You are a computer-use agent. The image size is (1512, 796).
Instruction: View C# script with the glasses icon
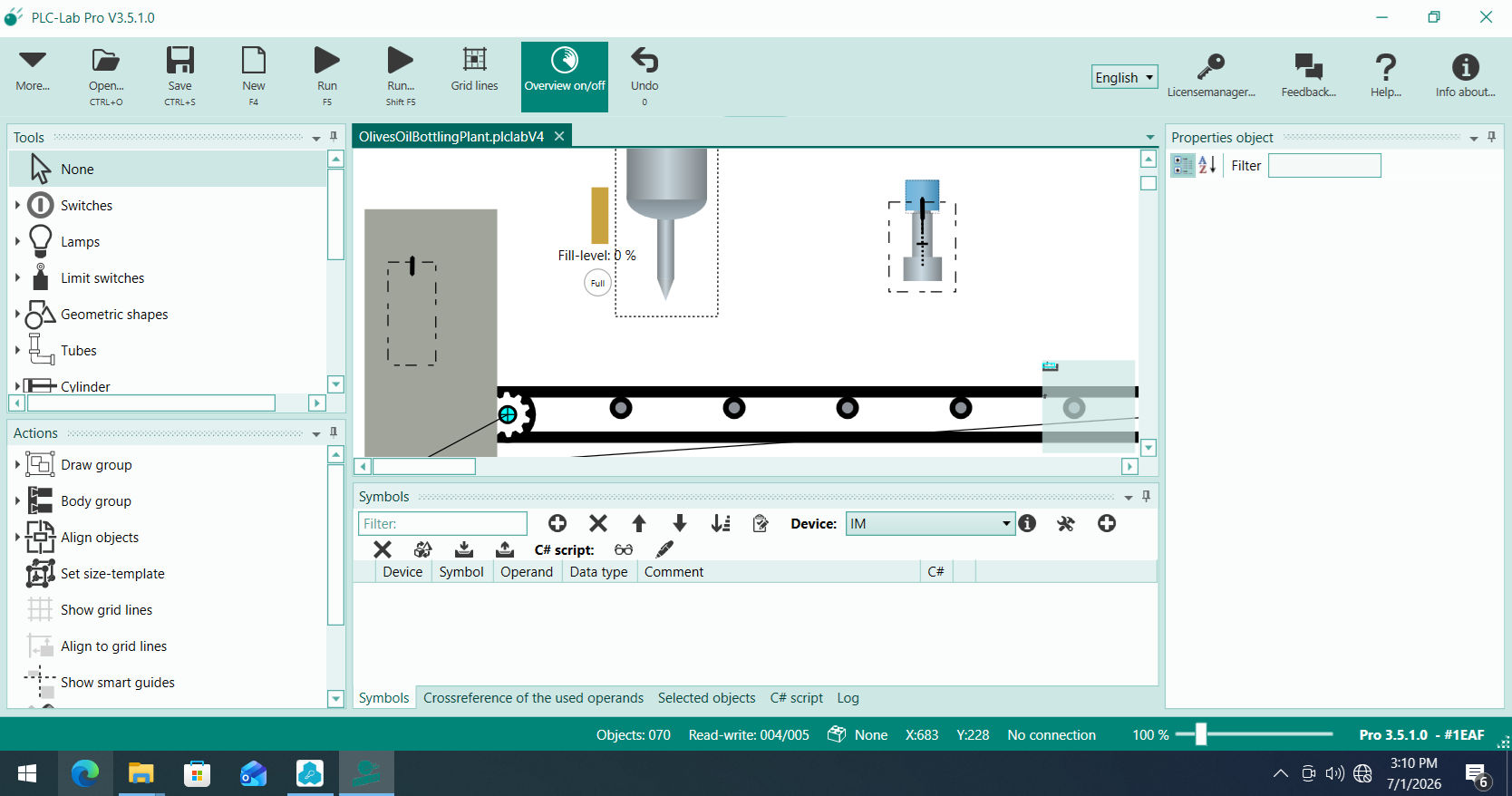click(624, 549)
